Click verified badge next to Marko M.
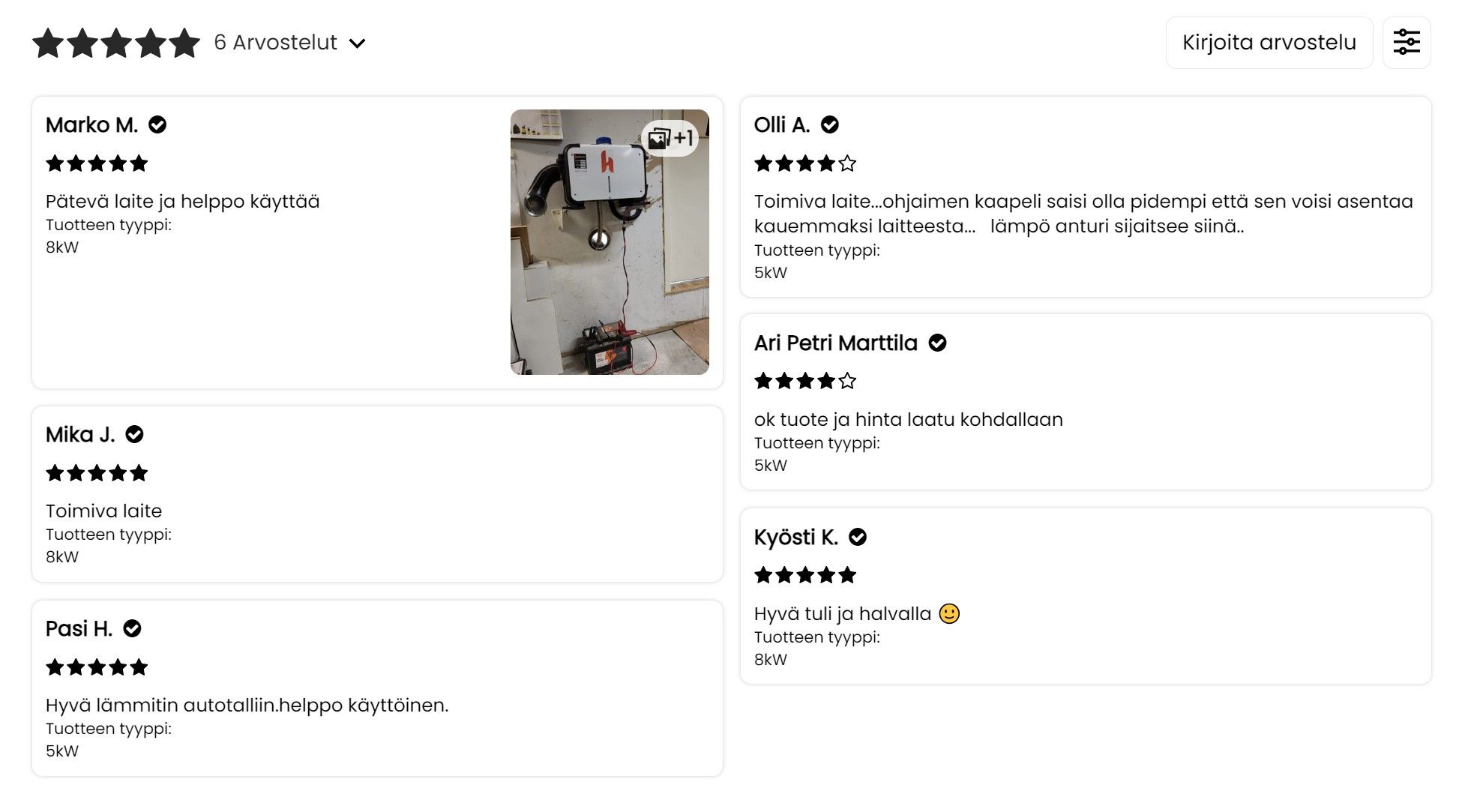Viewport: 1468px width, 812px height. 157,124
